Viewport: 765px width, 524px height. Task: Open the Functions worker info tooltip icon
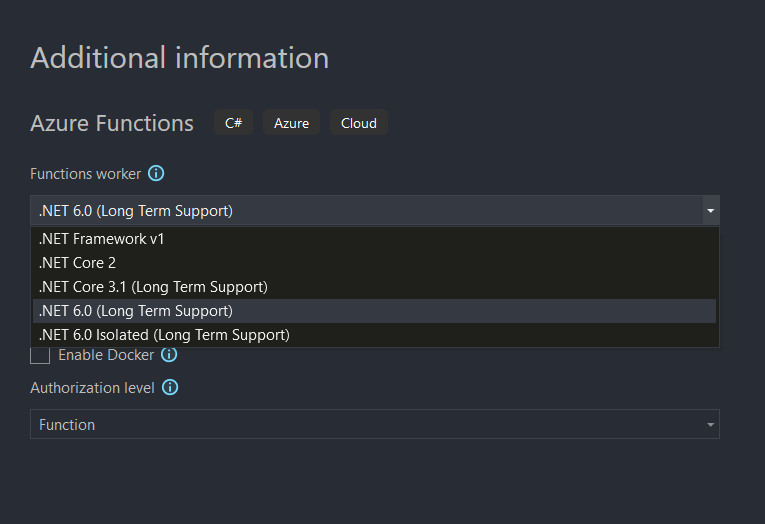[x=156, y=173]
